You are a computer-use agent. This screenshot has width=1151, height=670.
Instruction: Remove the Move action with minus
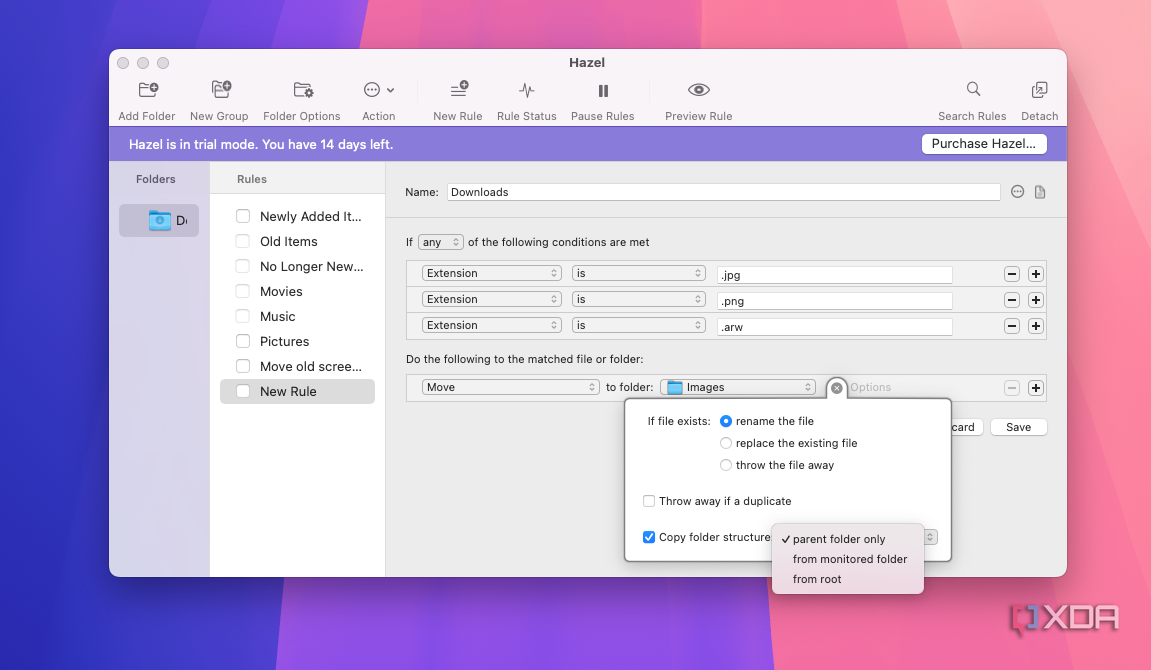[x=1012, y=387]
